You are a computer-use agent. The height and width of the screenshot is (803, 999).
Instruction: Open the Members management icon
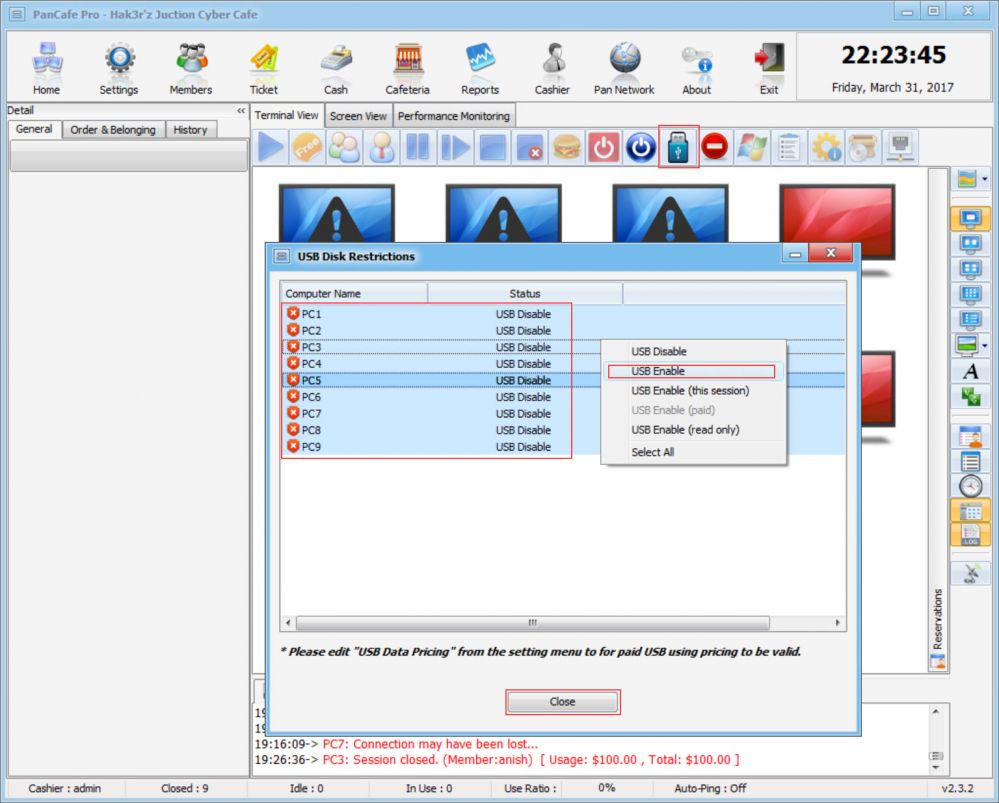(190, 68)
